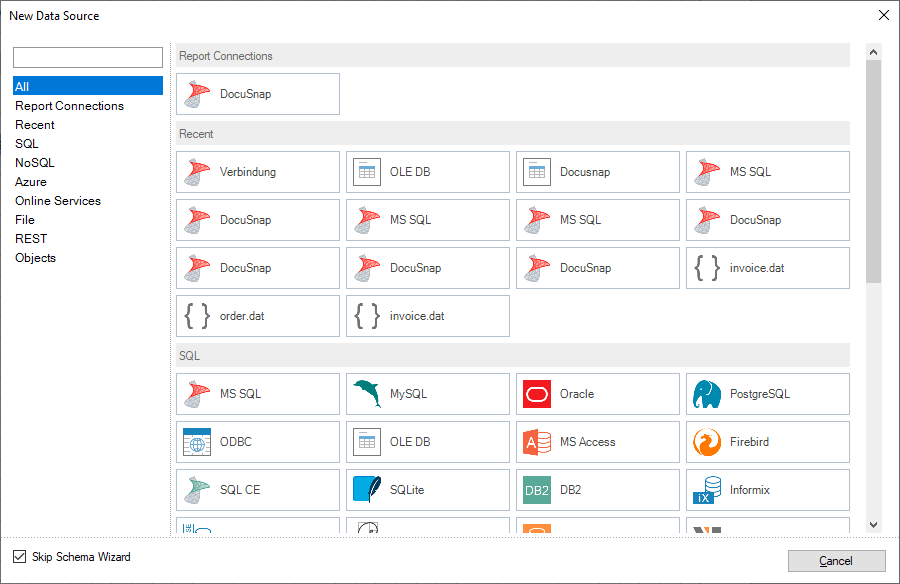Select the MySQL data source icon

pyautogui.click(x=428, y=394)
